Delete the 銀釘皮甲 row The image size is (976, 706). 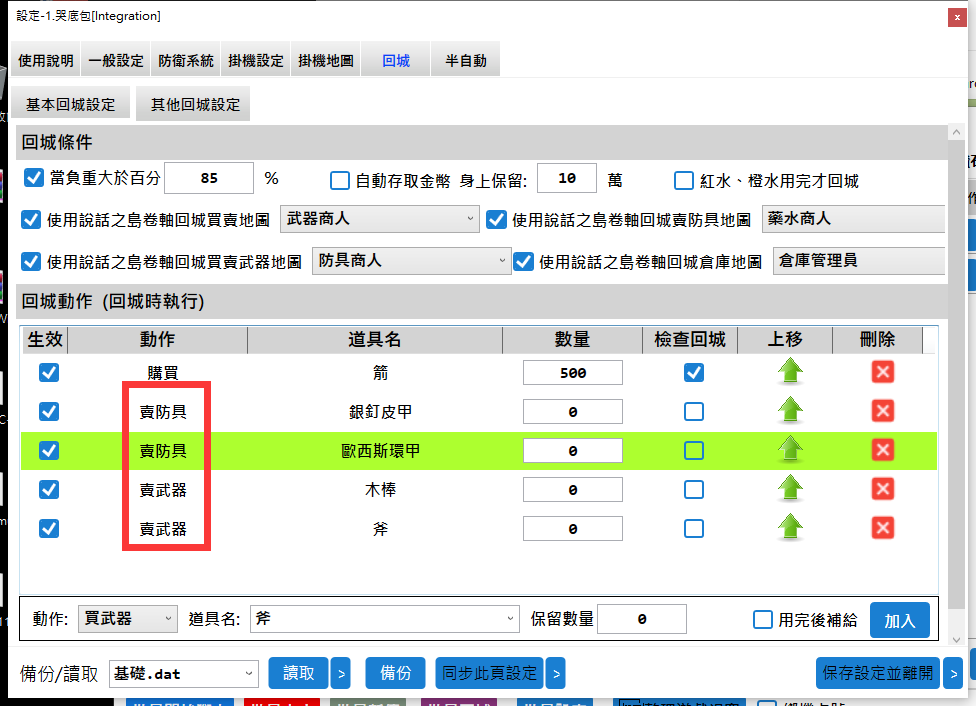882,411
